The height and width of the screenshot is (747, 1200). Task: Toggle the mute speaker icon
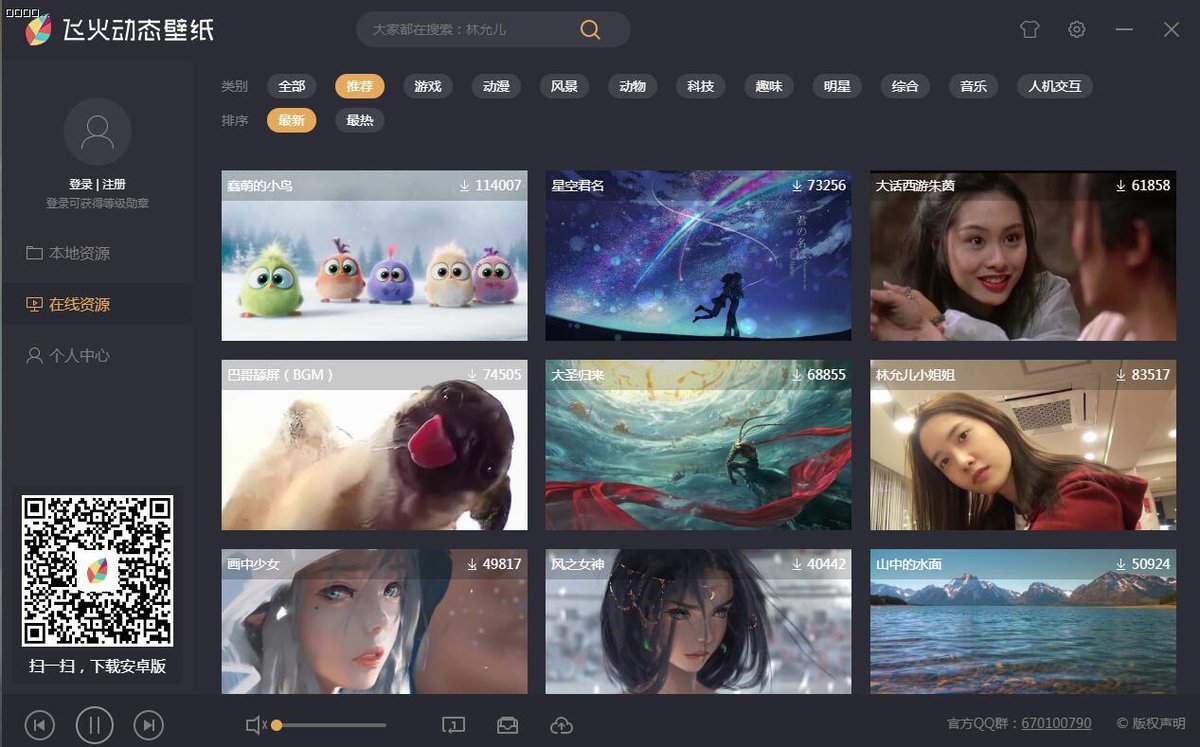tap(255, 725)
